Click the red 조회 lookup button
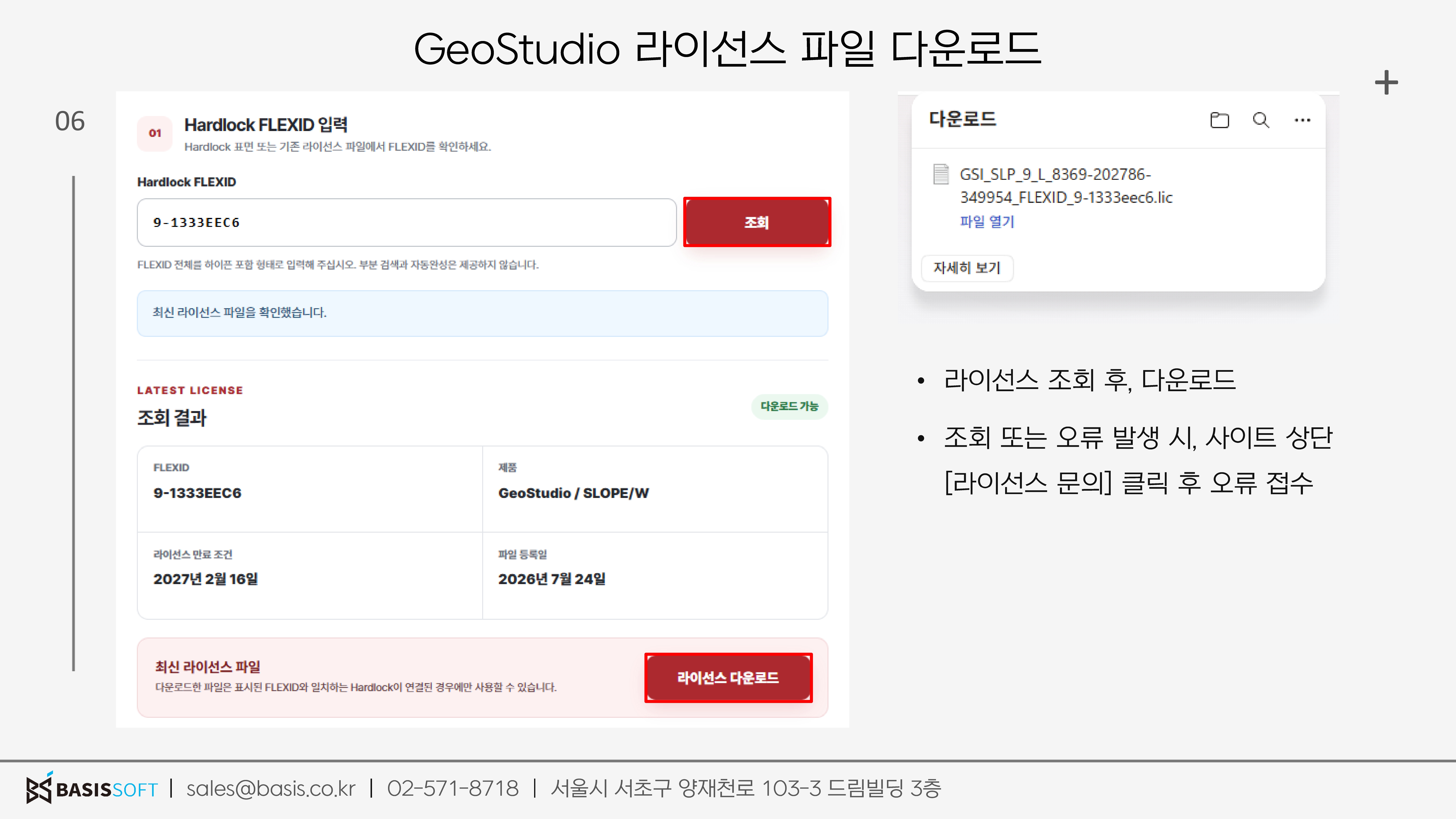Image resolution: width=1456 pixels, height=819 pixels. (x=757, y=222)
